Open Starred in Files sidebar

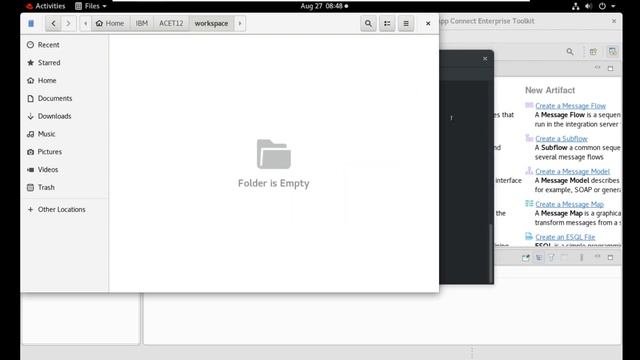click(65, 63)
